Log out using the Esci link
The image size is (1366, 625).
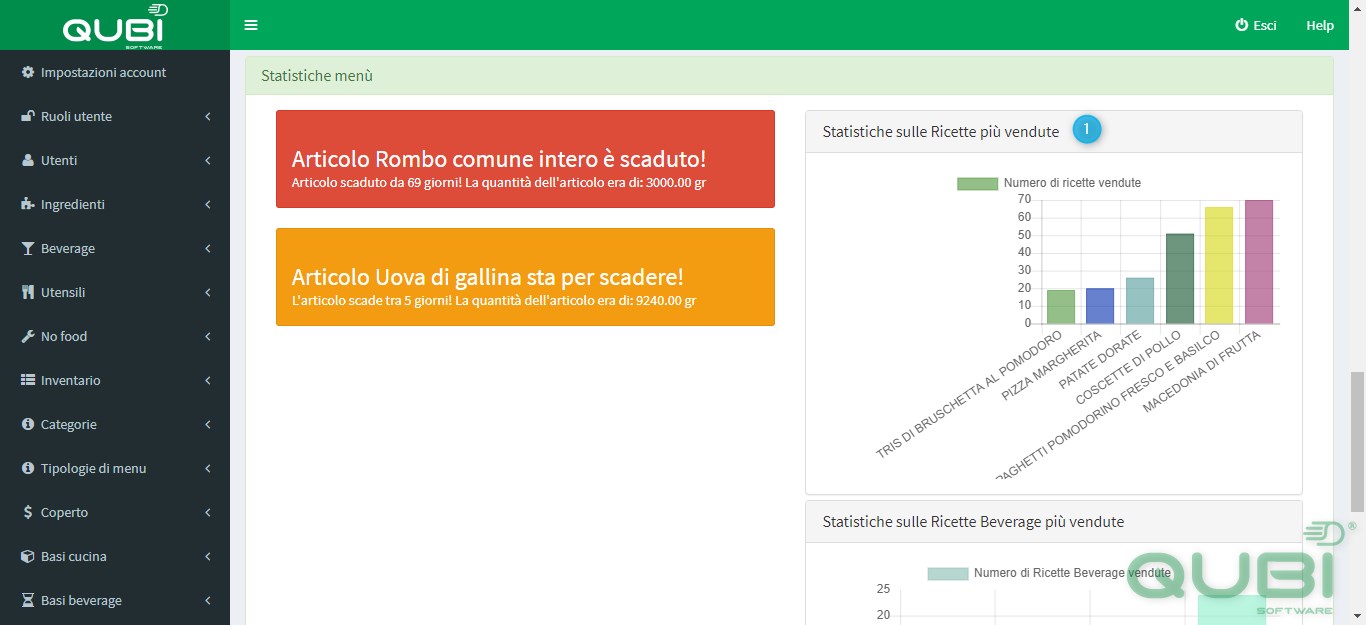click(1256, 25)
